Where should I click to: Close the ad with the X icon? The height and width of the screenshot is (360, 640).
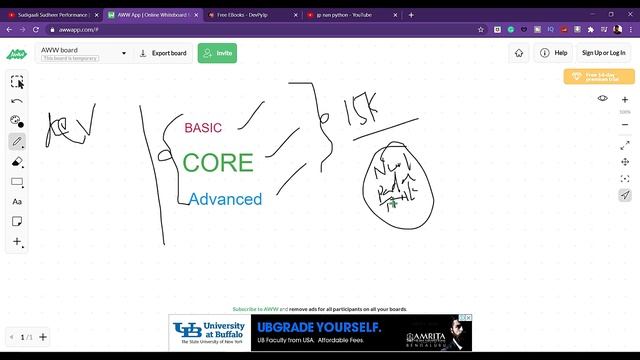(x=469, y=318)
